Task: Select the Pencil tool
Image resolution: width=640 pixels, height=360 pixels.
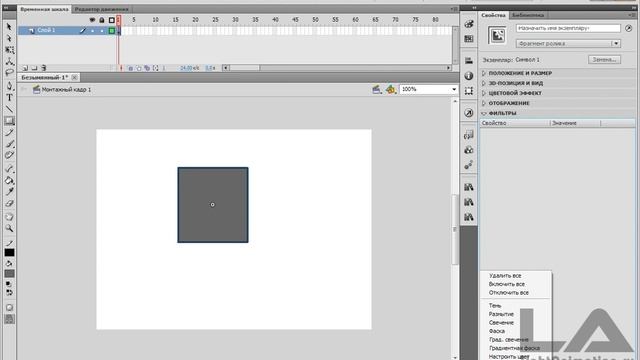Action: point(9,132)
